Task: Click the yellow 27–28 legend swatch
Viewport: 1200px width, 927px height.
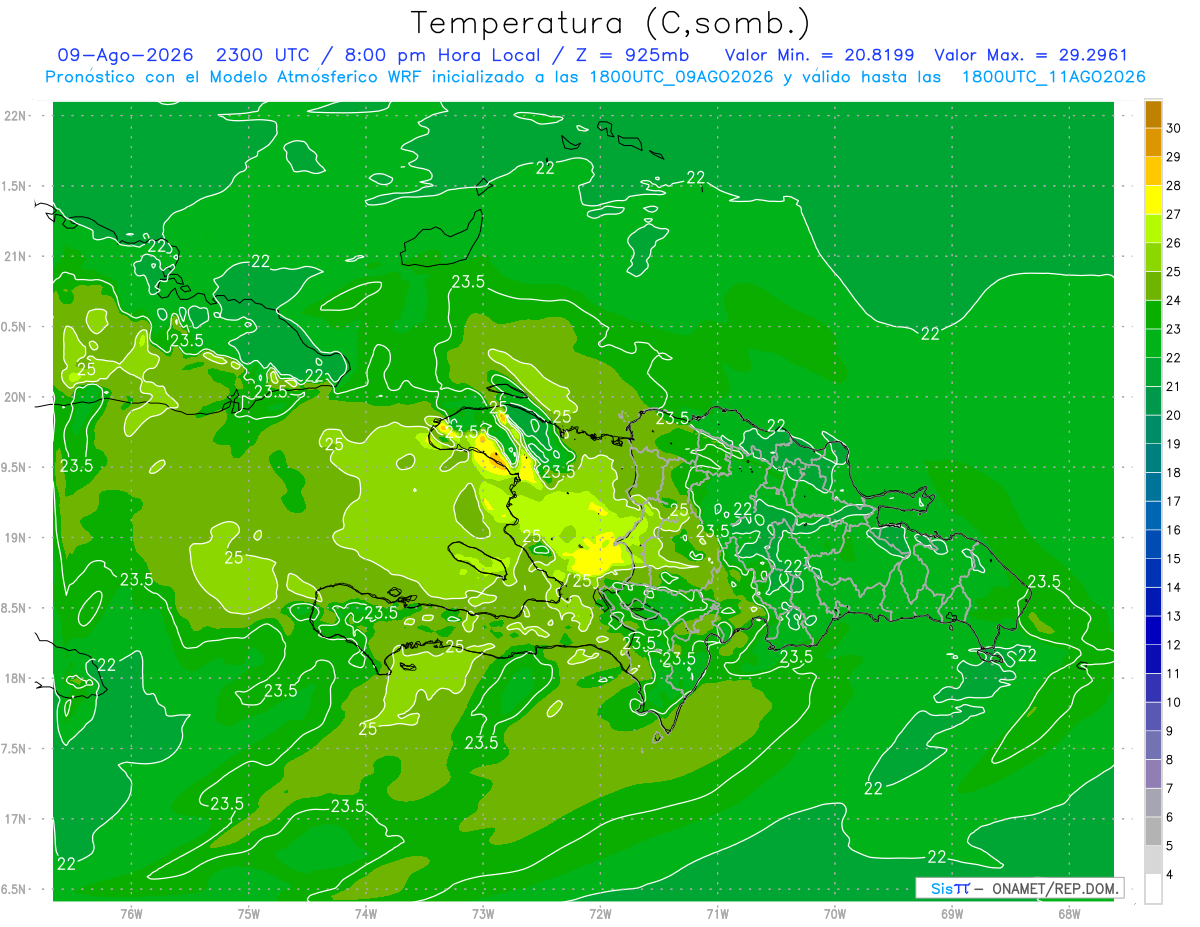Action: click(1153, 200)
